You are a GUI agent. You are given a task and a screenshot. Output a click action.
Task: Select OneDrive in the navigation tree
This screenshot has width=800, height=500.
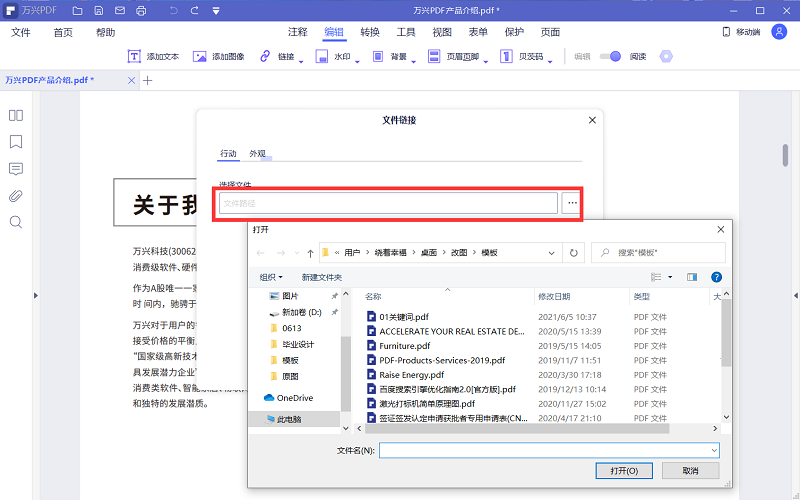click(x=294, y=398)
